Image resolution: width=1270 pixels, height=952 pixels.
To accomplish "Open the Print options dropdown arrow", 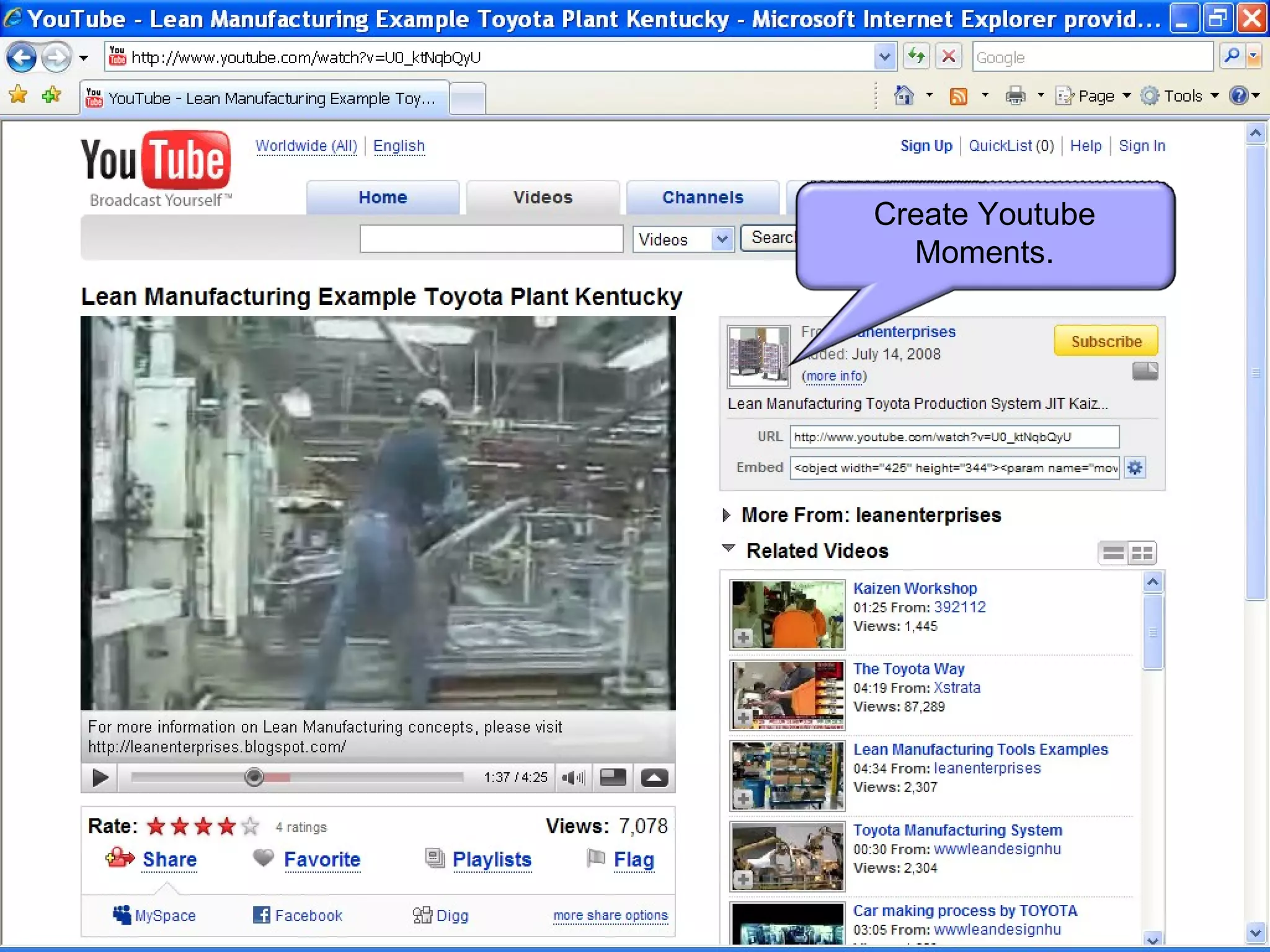I will click(x=1041, y=95).
